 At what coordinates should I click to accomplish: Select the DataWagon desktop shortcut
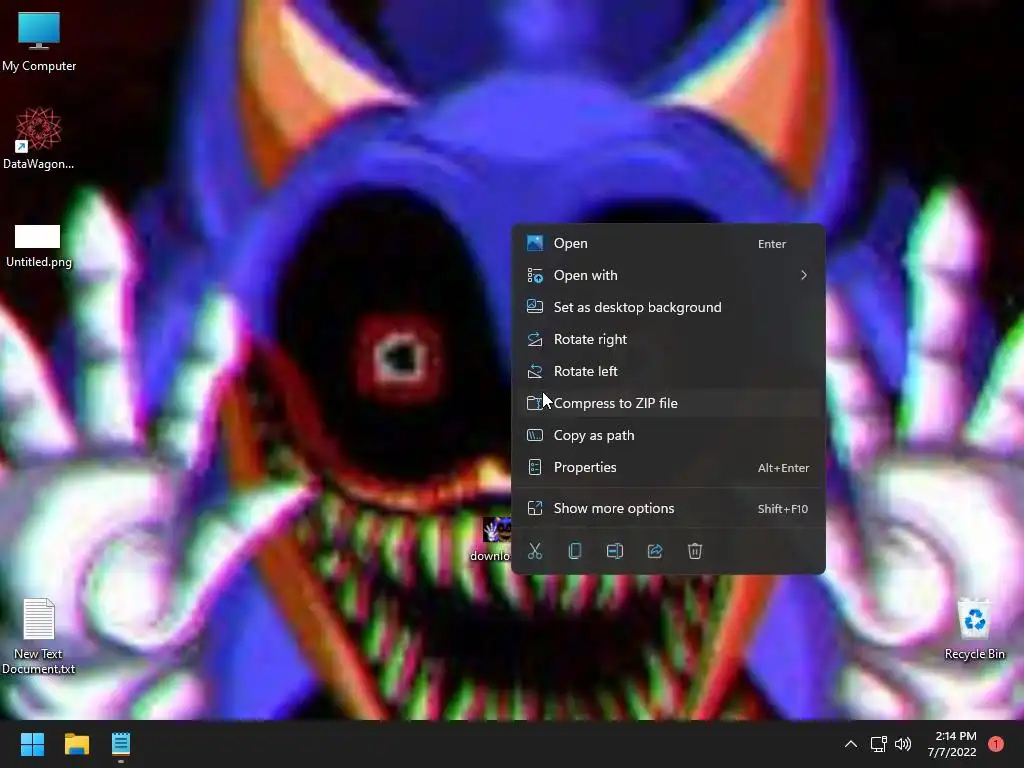[39, 138]
